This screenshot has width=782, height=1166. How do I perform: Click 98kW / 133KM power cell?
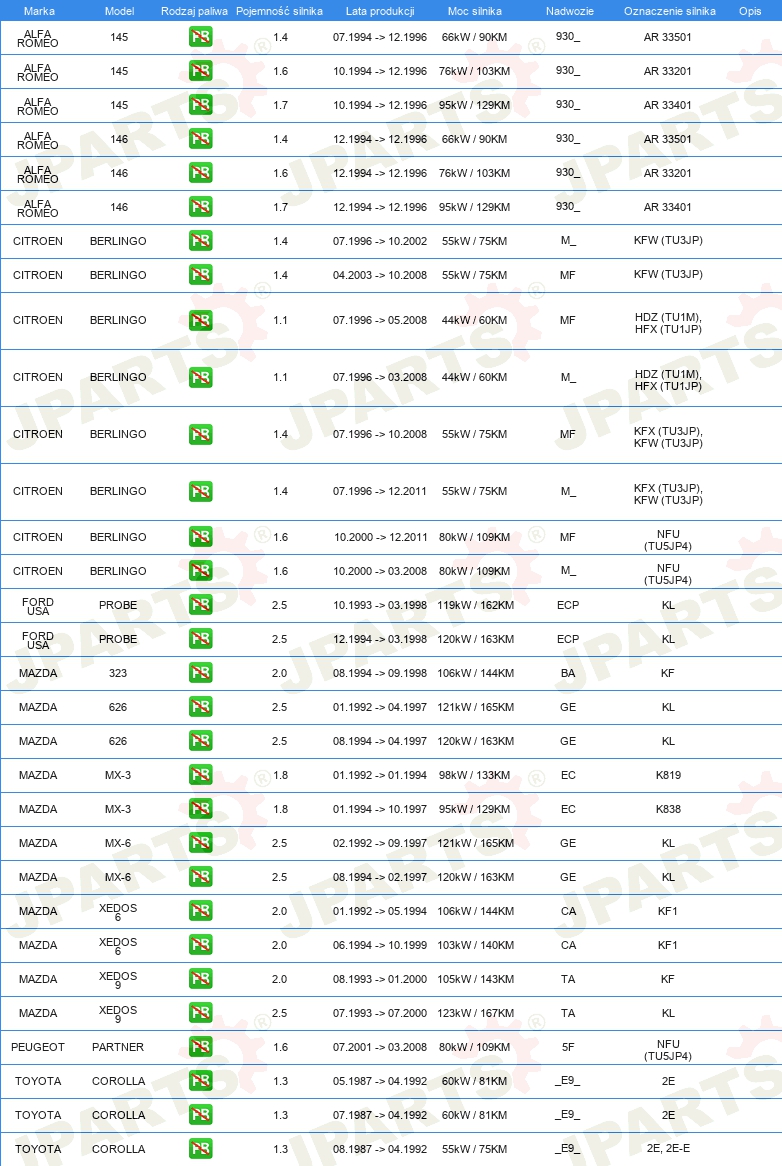click(474, 775)
